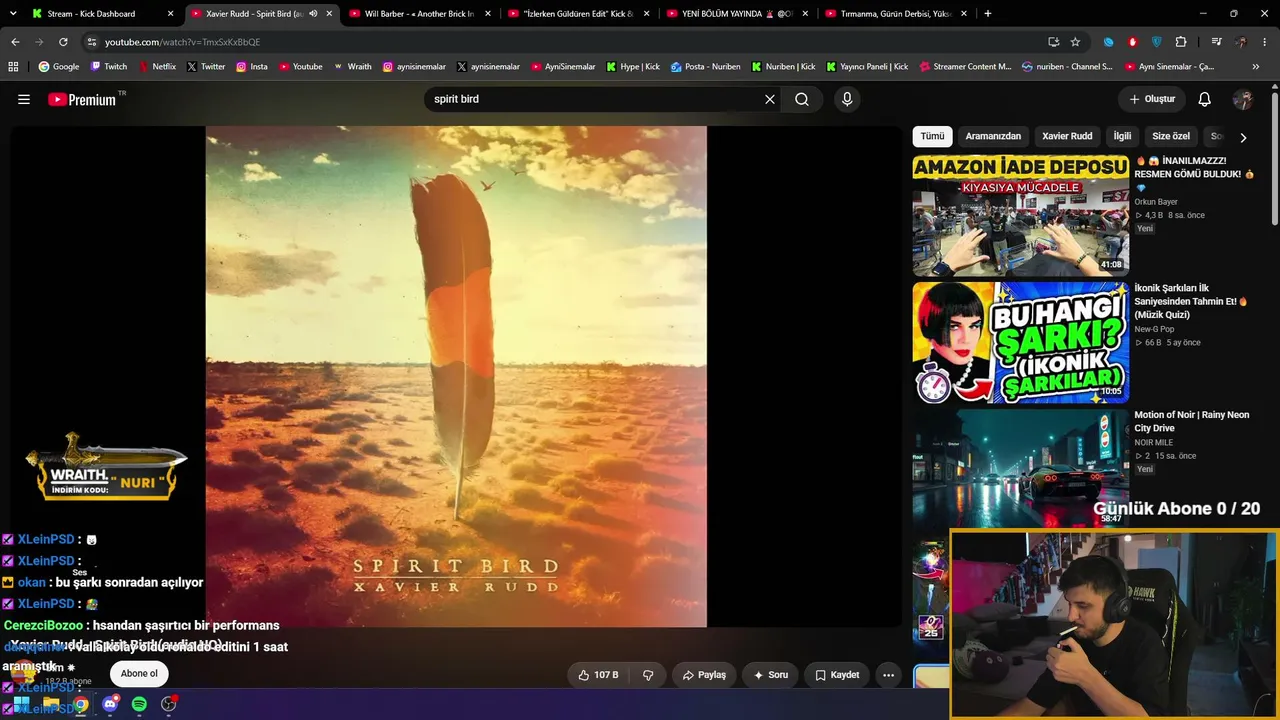1280x720 pixels.
Task: Open the Insta bookmark
Action: [x=252, y=67]
